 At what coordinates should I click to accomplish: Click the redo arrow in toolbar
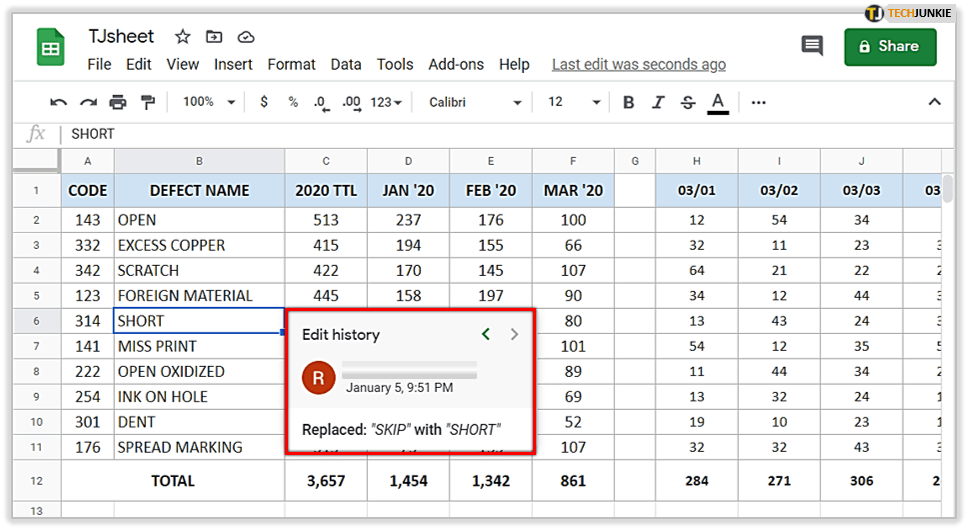[88, 102]
